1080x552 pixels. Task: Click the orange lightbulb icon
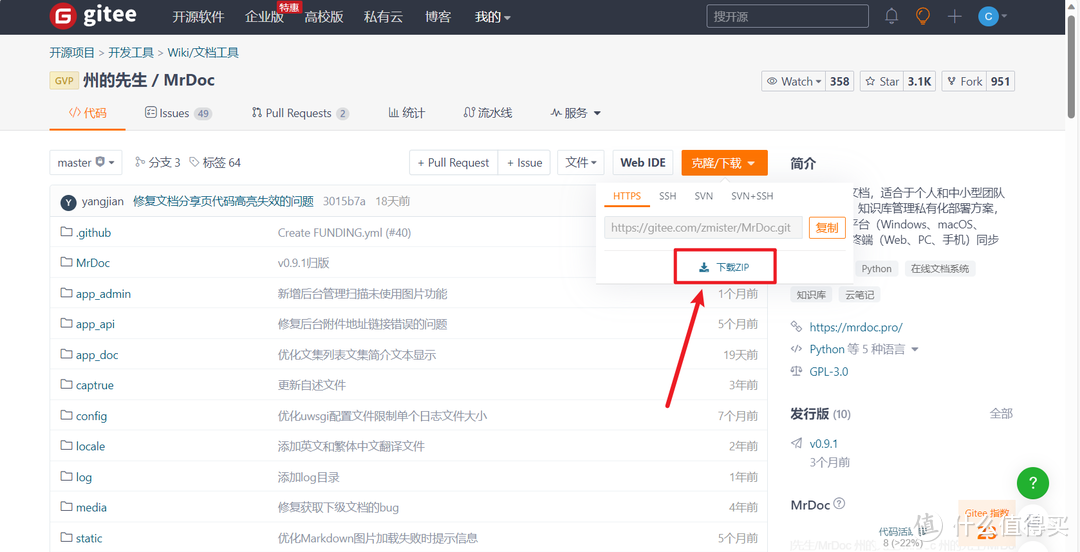[x=922, y=16]
